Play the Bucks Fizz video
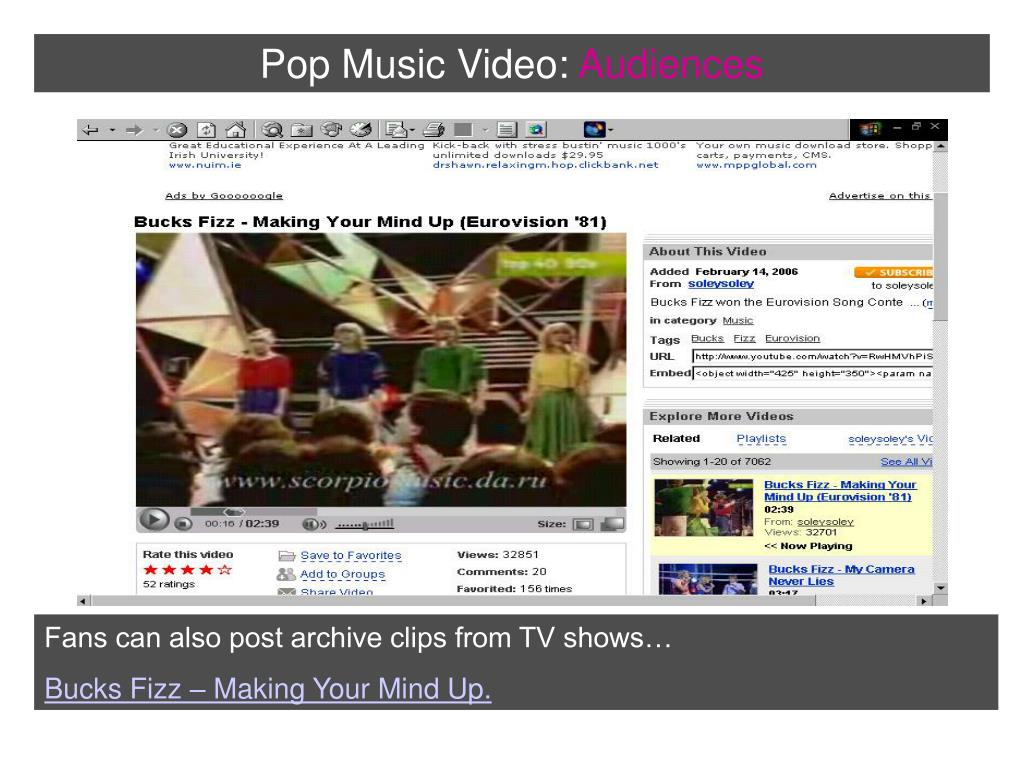The image size is (1024, 768). [153, 520]
